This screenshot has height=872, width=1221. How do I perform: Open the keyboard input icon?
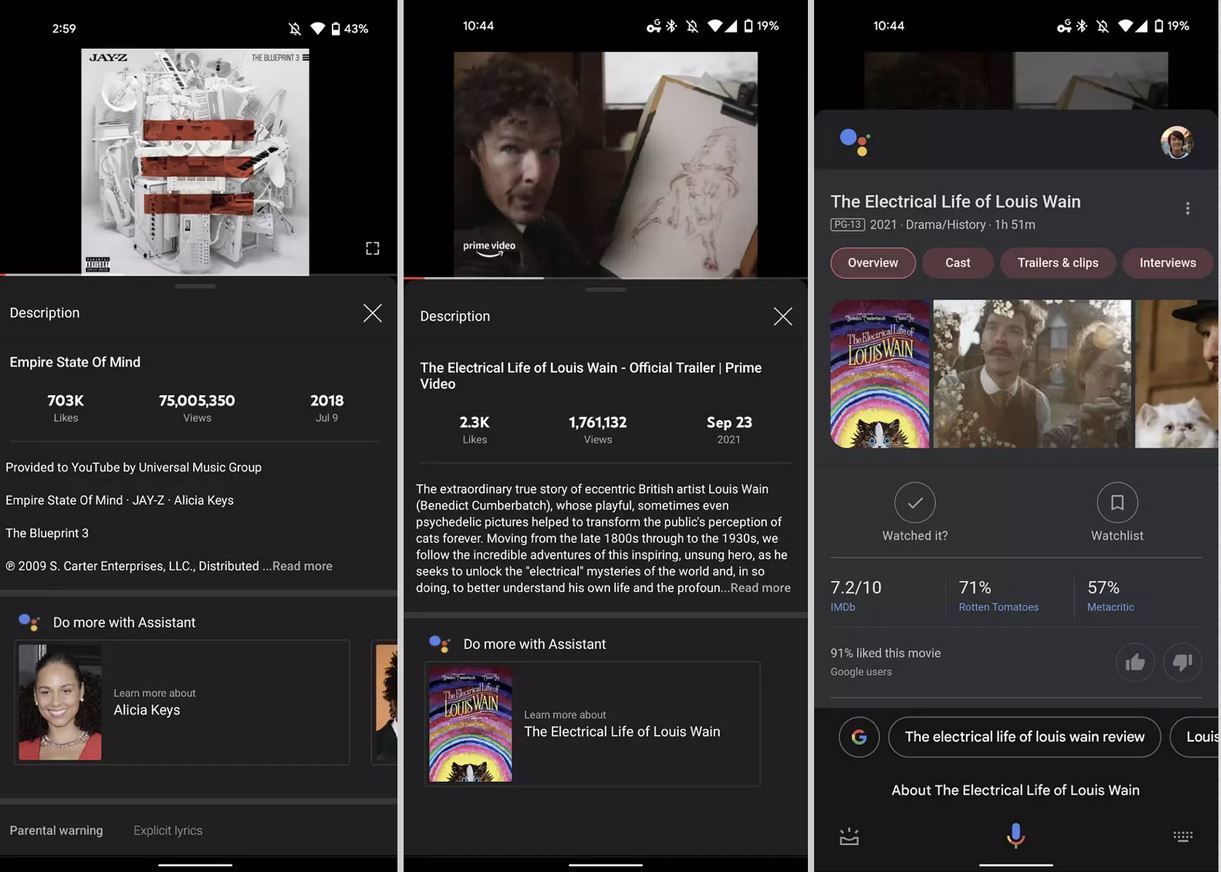coord(1183,836)
